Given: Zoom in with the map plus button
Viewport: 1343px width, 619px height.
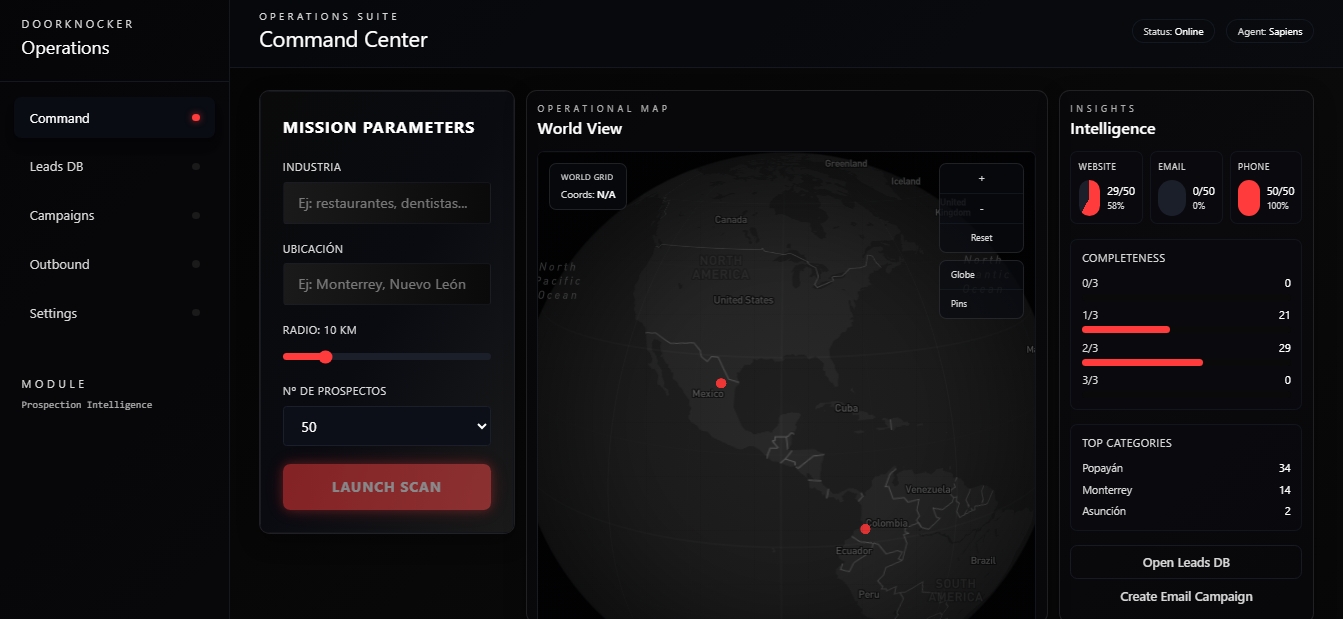Looking at the screenshot, I should 981,178.
